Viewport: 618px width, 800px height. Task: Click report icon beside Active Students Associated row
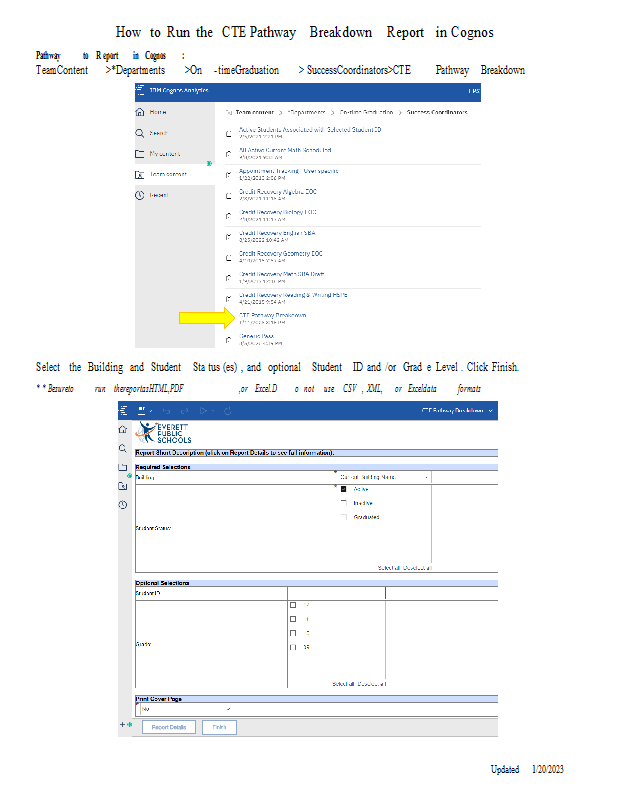[229, 134]
